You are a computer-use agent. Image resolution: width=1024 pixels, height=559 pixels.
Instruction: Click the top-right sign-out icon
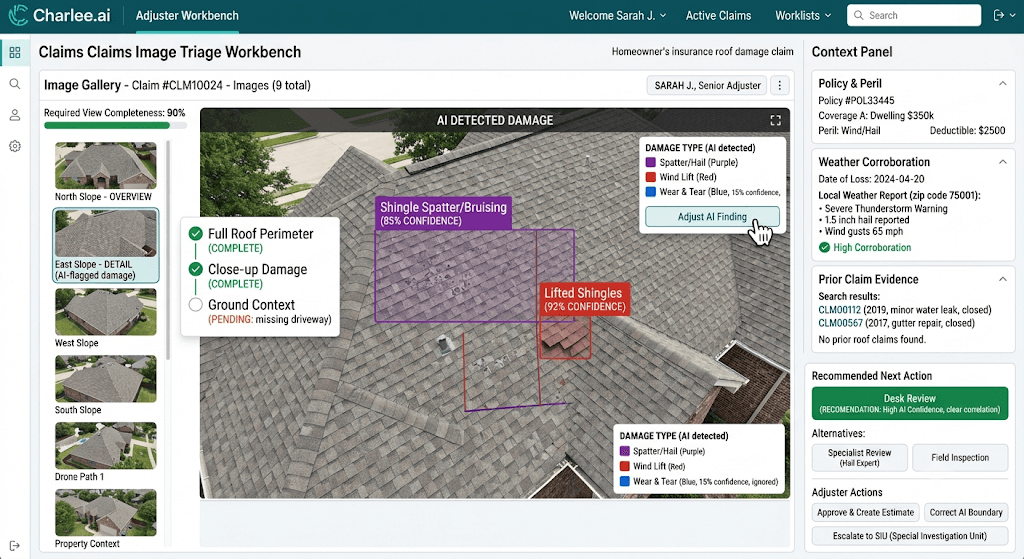(x=998, y=15)
